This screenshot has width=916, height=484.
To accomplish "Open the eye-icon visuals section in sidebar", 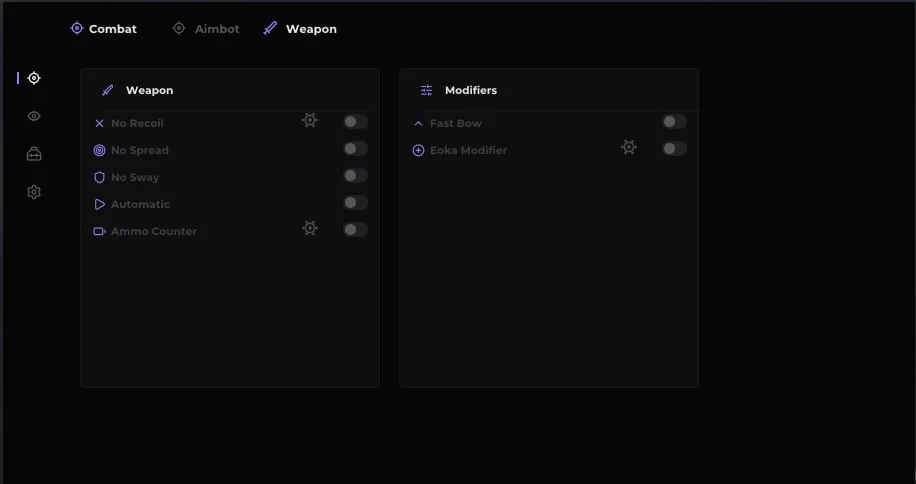I will (34, 116).
